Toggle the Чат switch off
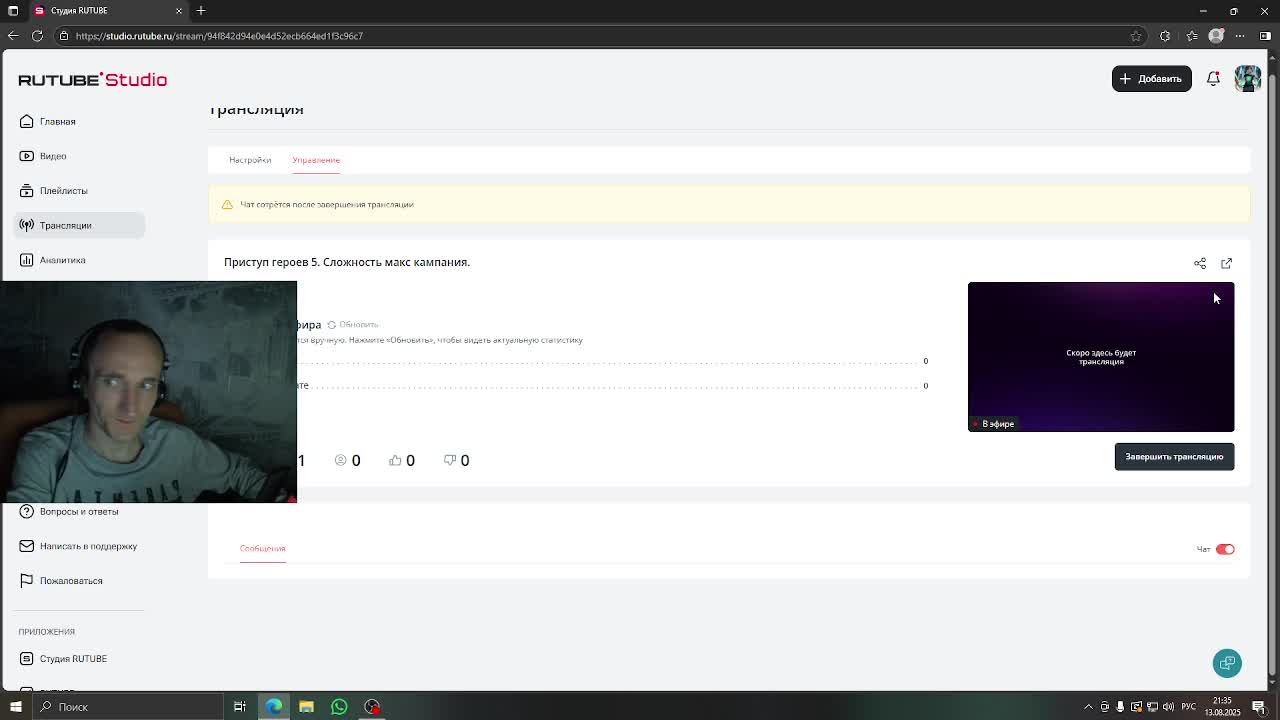Viewport: 1280px width, 720px height. pyautogui.click(x=1225, y=549)
